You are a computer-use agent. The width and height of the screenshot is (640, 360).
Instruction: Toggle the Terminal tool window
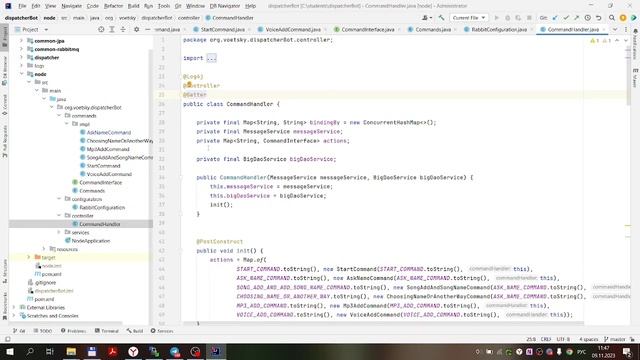click(107, 331)
